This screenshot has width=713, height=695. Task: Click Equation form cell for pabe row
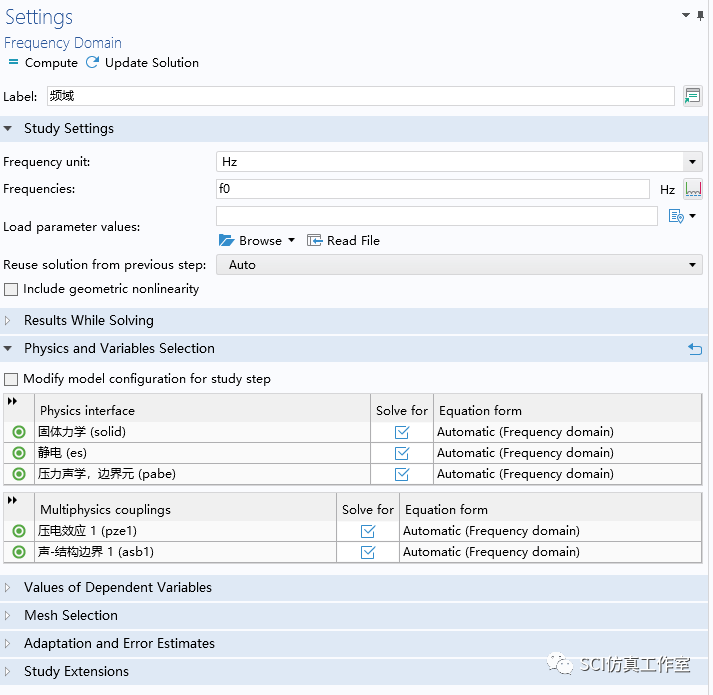click(567, 474)
